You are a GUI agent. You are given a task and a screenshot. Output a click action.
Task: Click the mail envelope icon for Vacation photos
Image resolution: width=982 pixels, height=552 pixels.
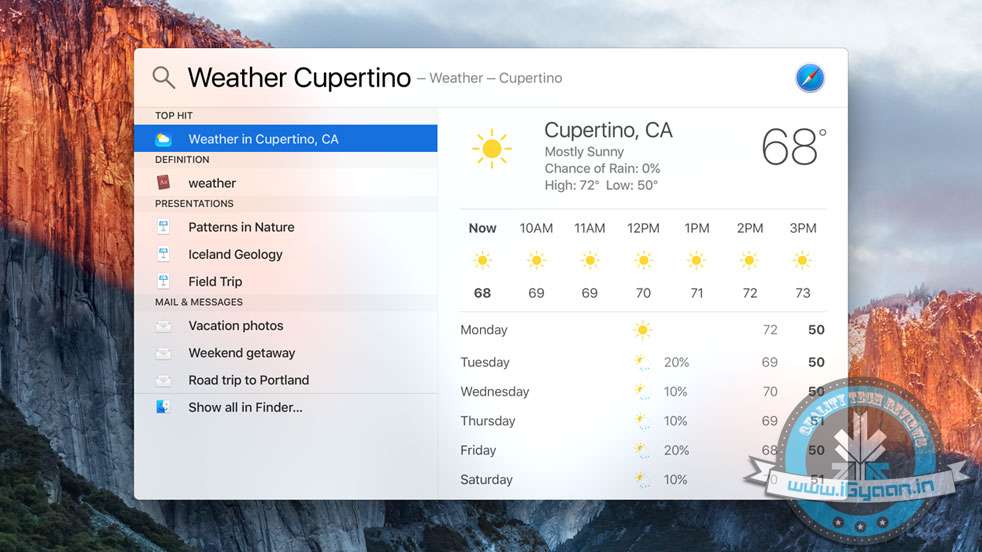[164, 326]
